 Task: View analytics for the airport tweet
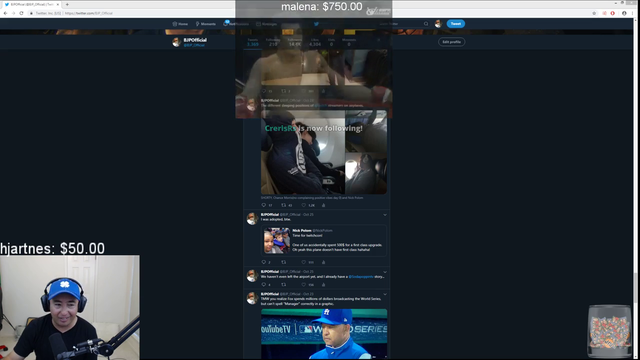pyautogui.click(x=323, y=284)
